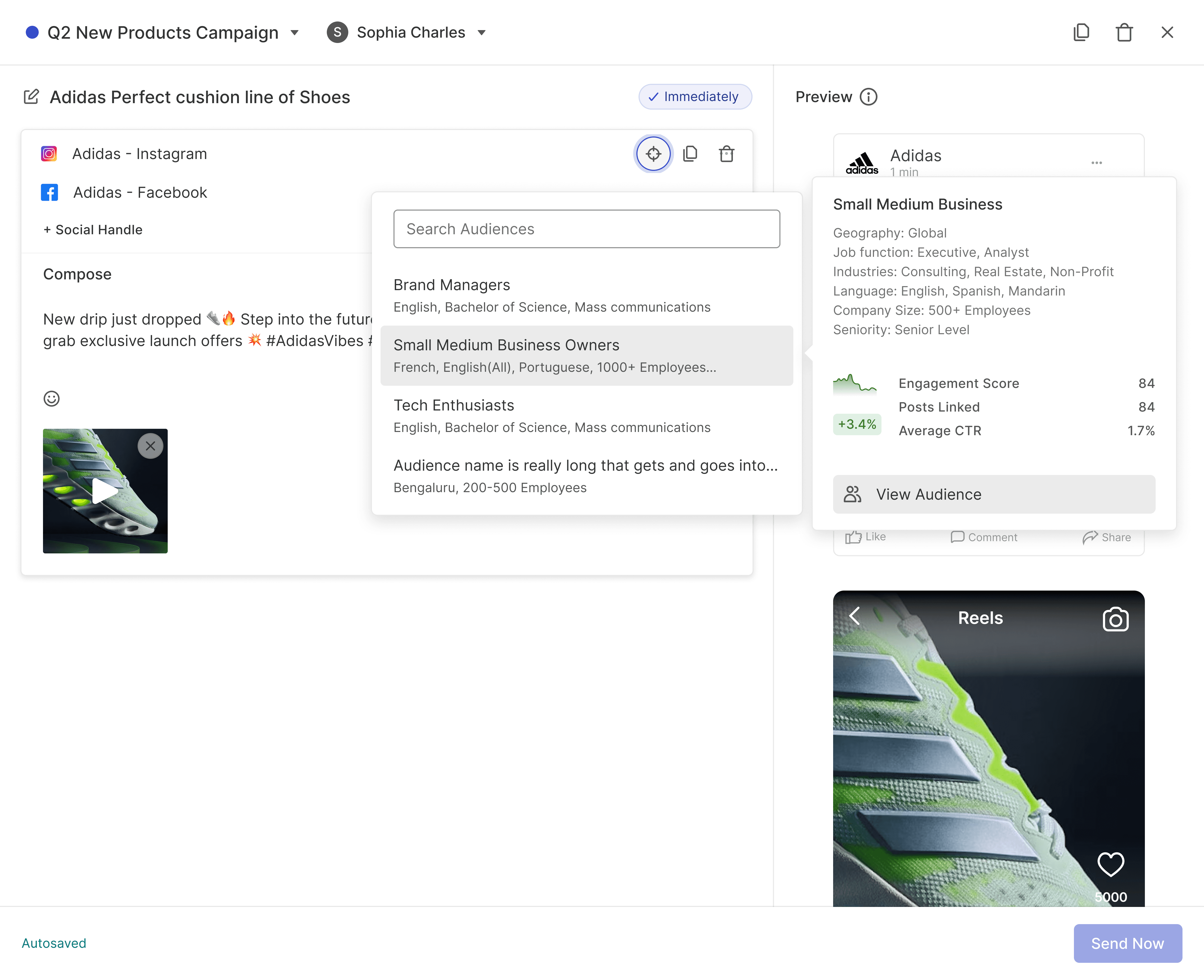Add a new Social Handle
The width and height of the screenshot is (1204, 980).
(x=93, y=230)
